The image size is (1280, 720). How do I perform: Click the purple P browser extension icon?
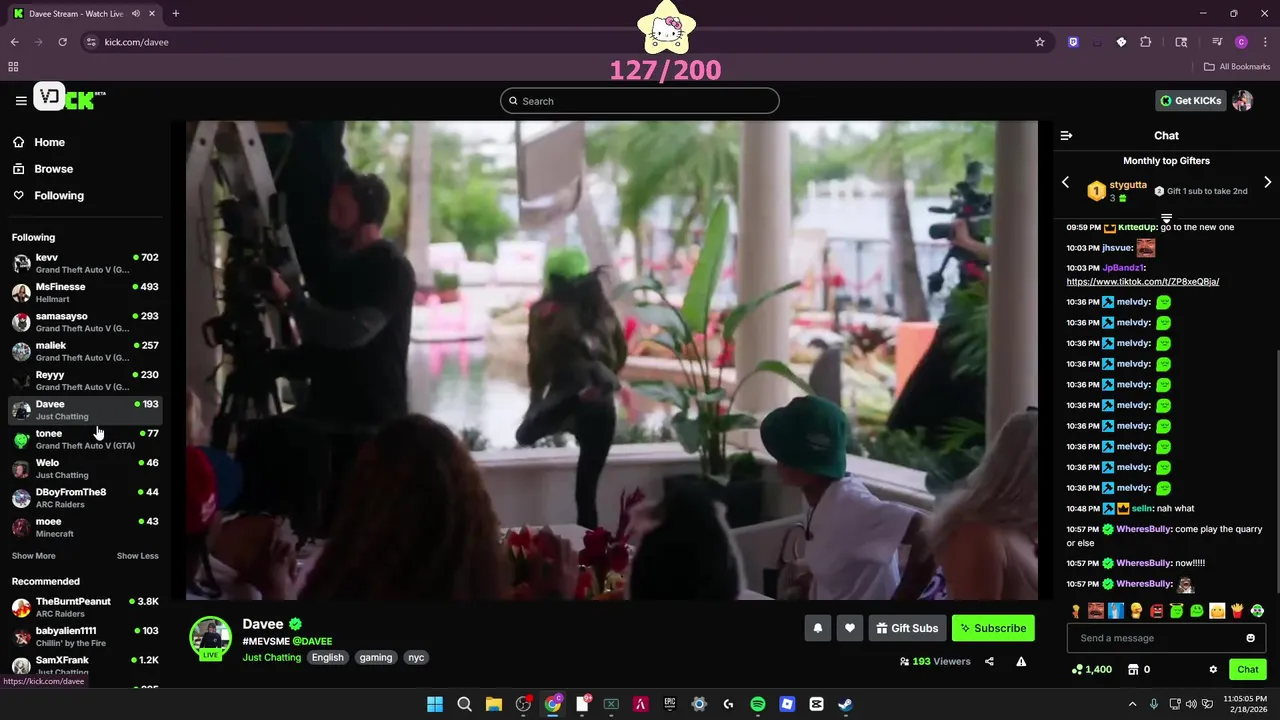tap(1073, 42)
